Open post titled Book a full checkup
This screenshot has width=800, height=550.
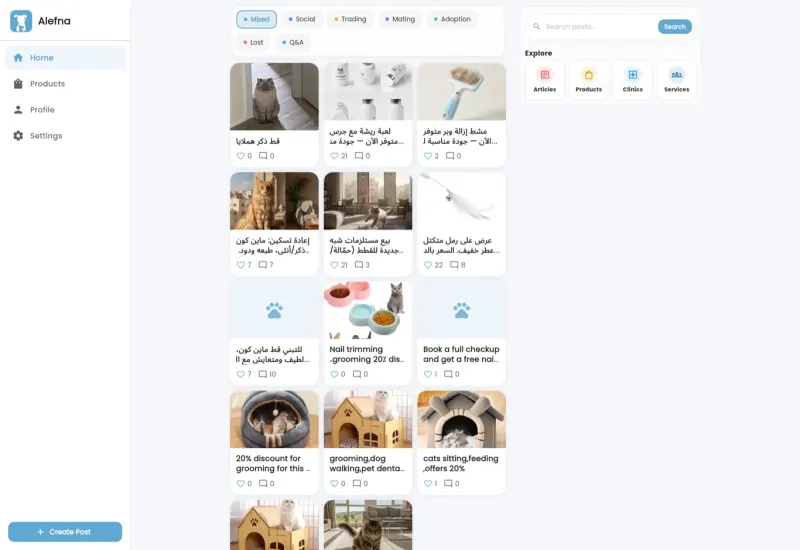click(x=461, y=354)
